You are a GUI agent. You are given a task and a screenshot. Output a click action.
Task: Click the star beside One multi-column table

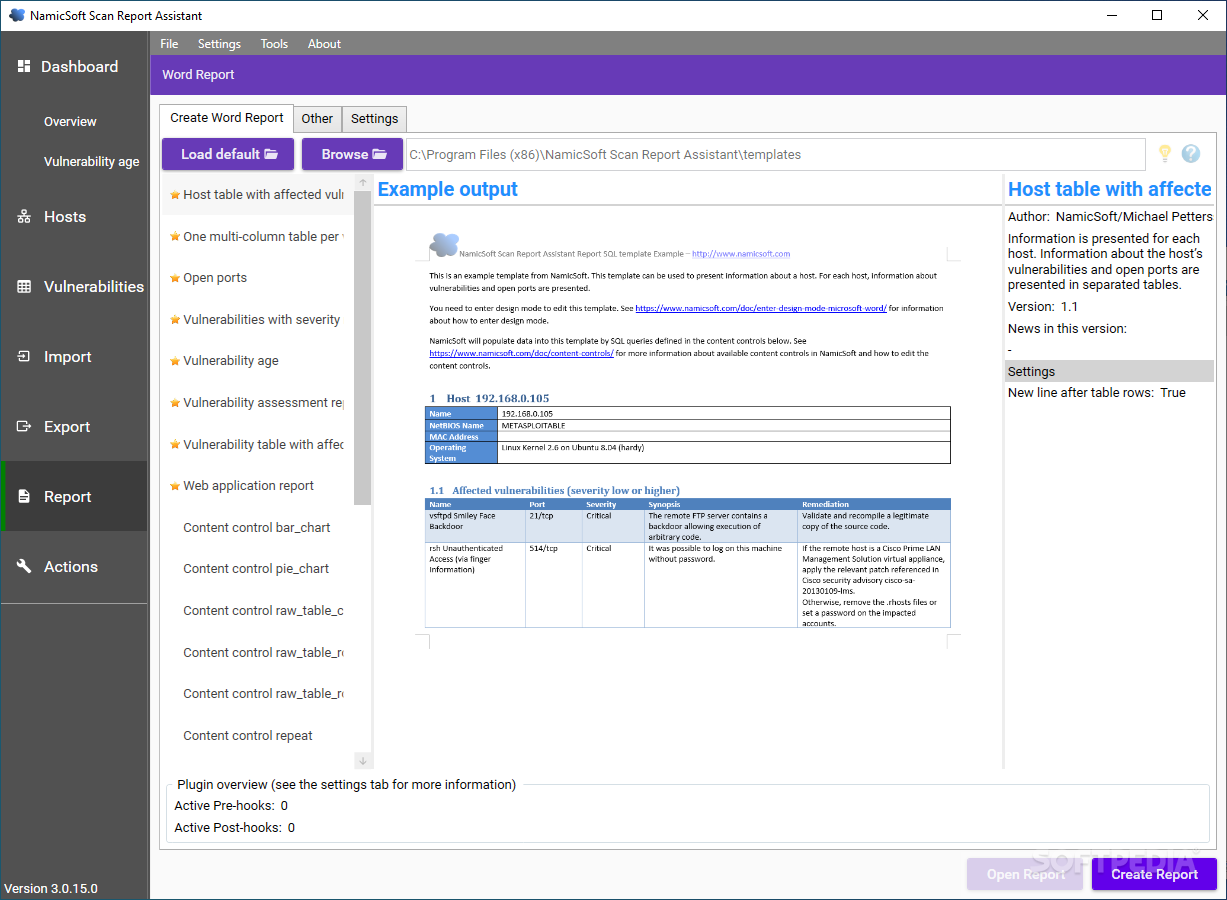[175, 237]
